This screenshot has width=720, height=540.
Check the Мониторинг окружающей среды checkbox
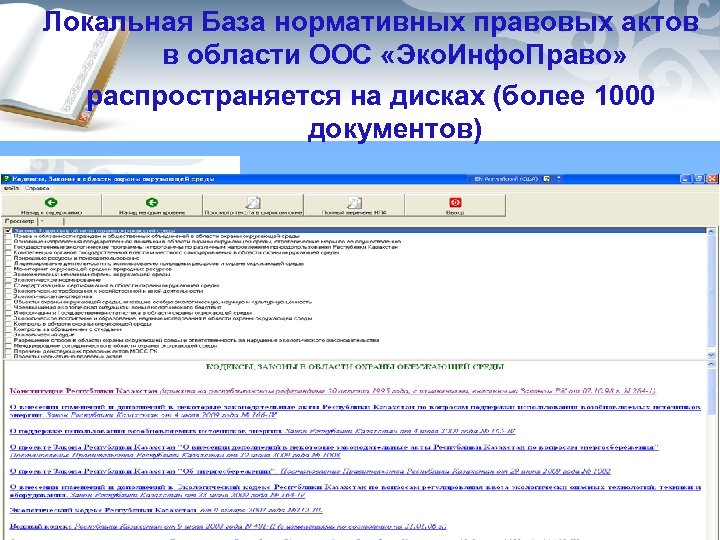click(8, 269)
